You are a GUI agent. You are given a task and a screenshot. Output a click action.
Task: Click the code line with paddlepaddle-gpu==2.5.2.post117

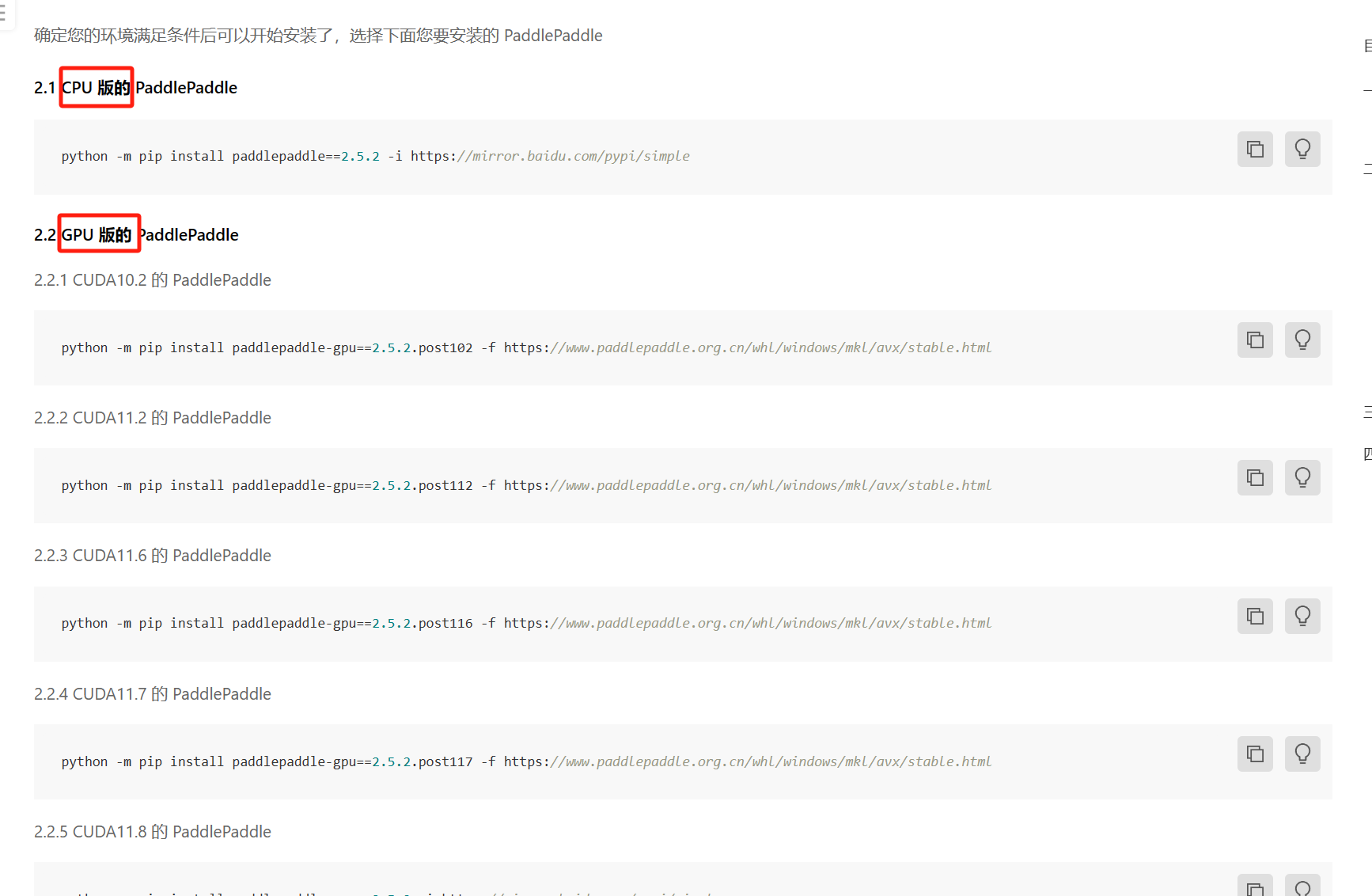click(526, 761)
